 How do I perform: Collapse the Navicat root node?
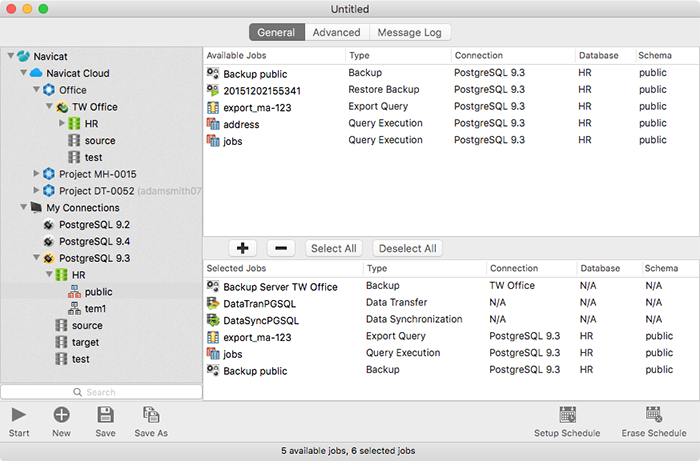pos(11,56)
